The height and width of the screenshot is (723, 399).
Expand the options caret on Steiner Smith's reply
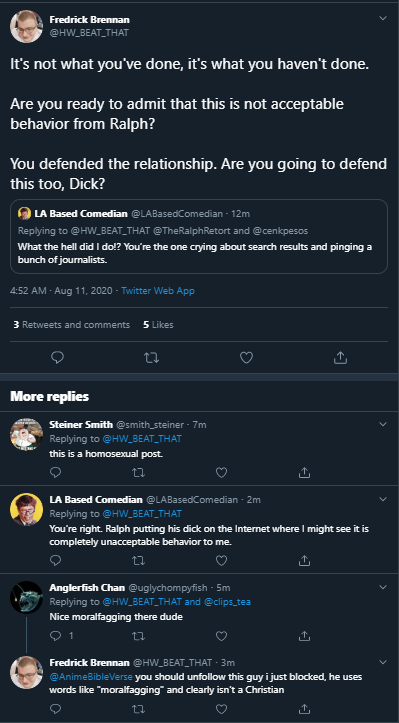tap(383, 424)
